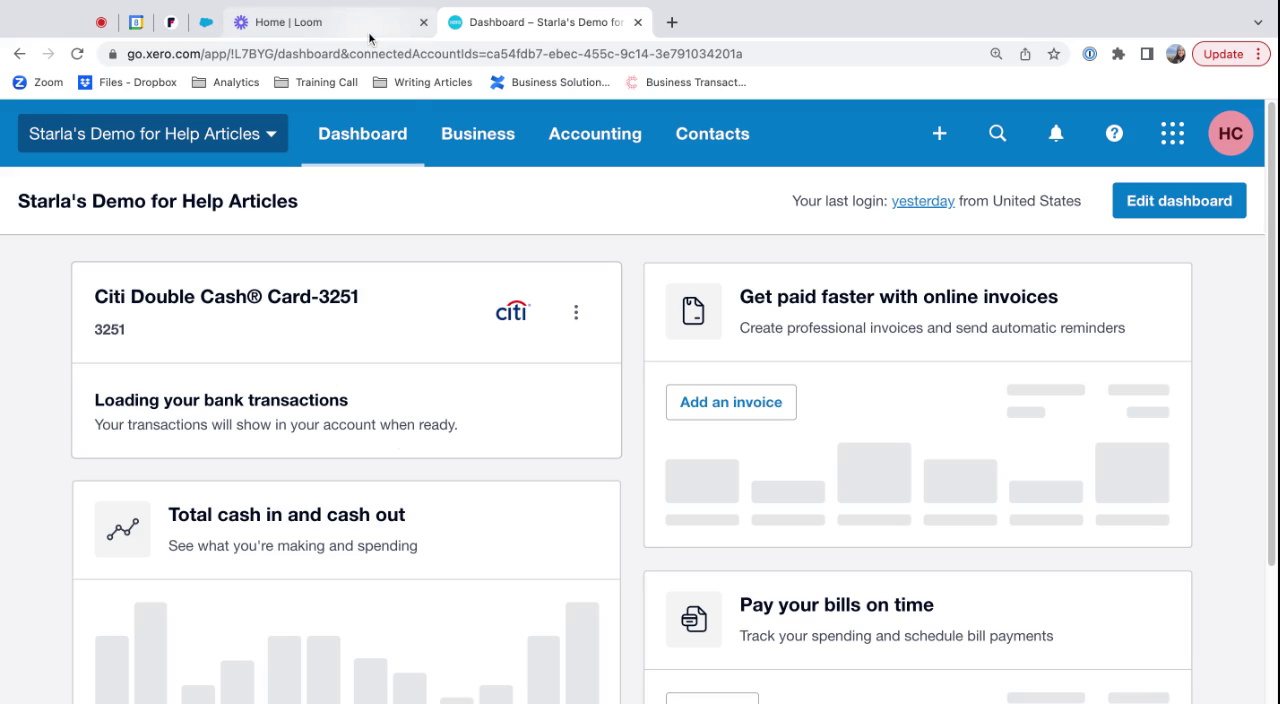This screenshot has height=704, width=1280.
Task: Click the zoom magnifier icon in address bar
Action: [996, 54]
